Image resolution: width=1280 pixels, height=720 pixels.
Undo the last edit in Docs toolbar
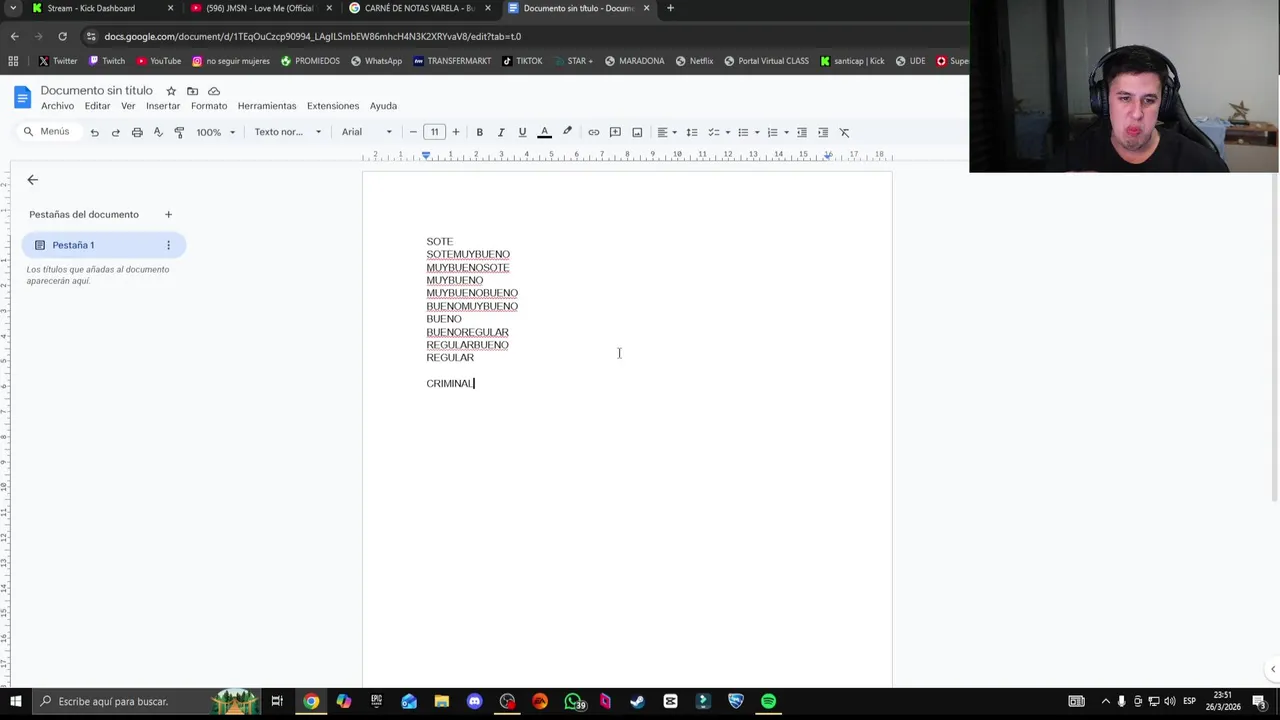coord(94,132)
